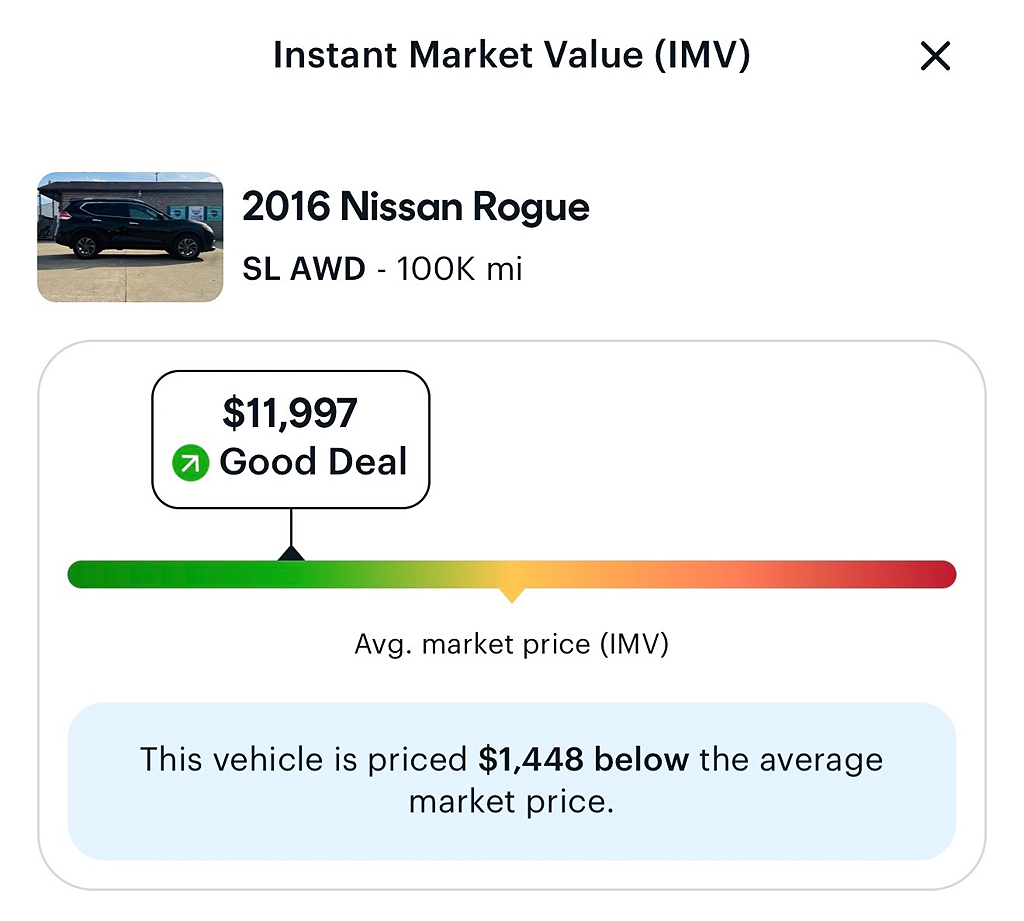1024x921 pixels.
Task: Click the orange section of the price gradient
Action: 653,574
